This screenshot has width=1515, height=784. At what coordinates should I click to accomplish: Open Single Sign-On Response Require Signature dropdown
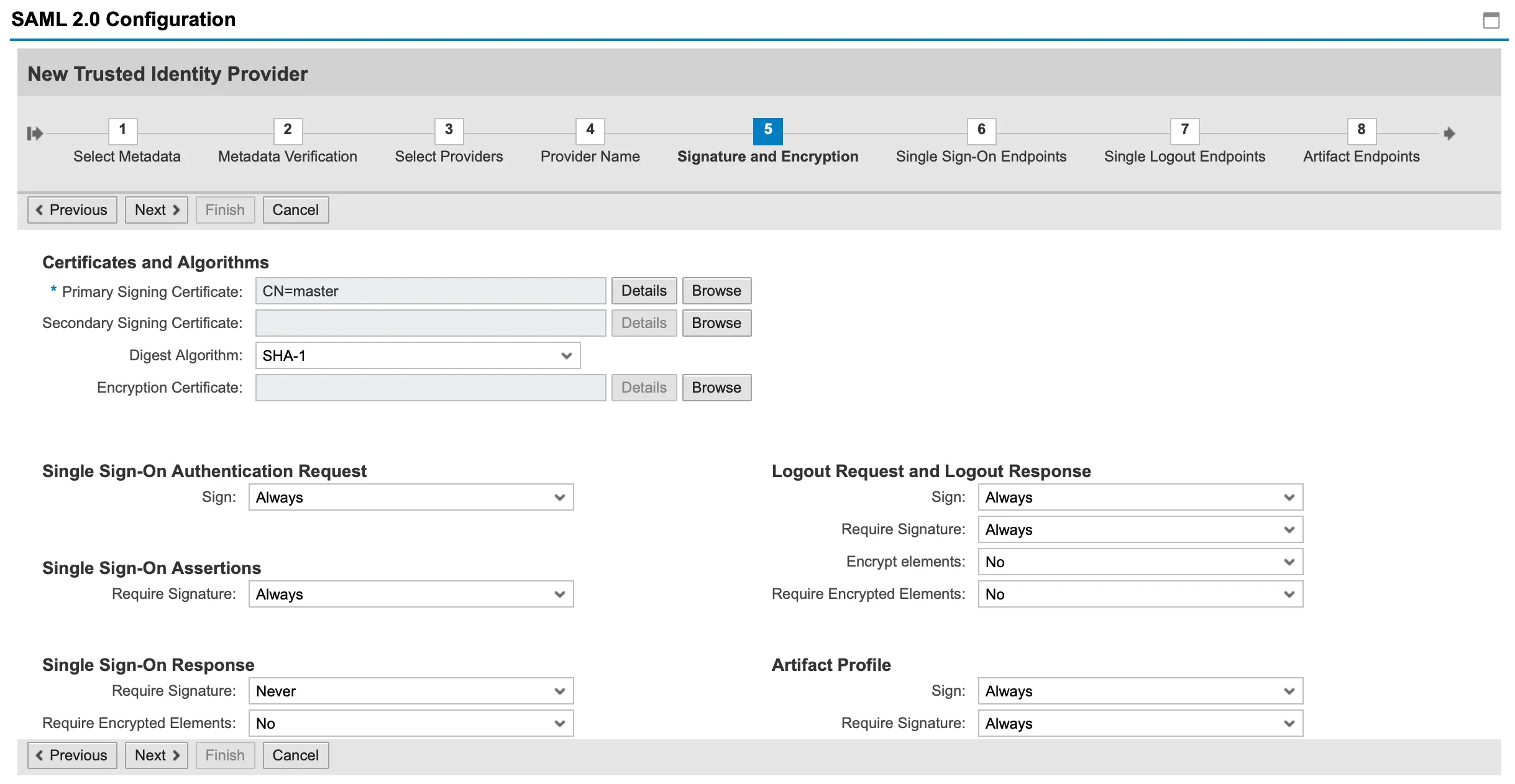click(411, 691)
